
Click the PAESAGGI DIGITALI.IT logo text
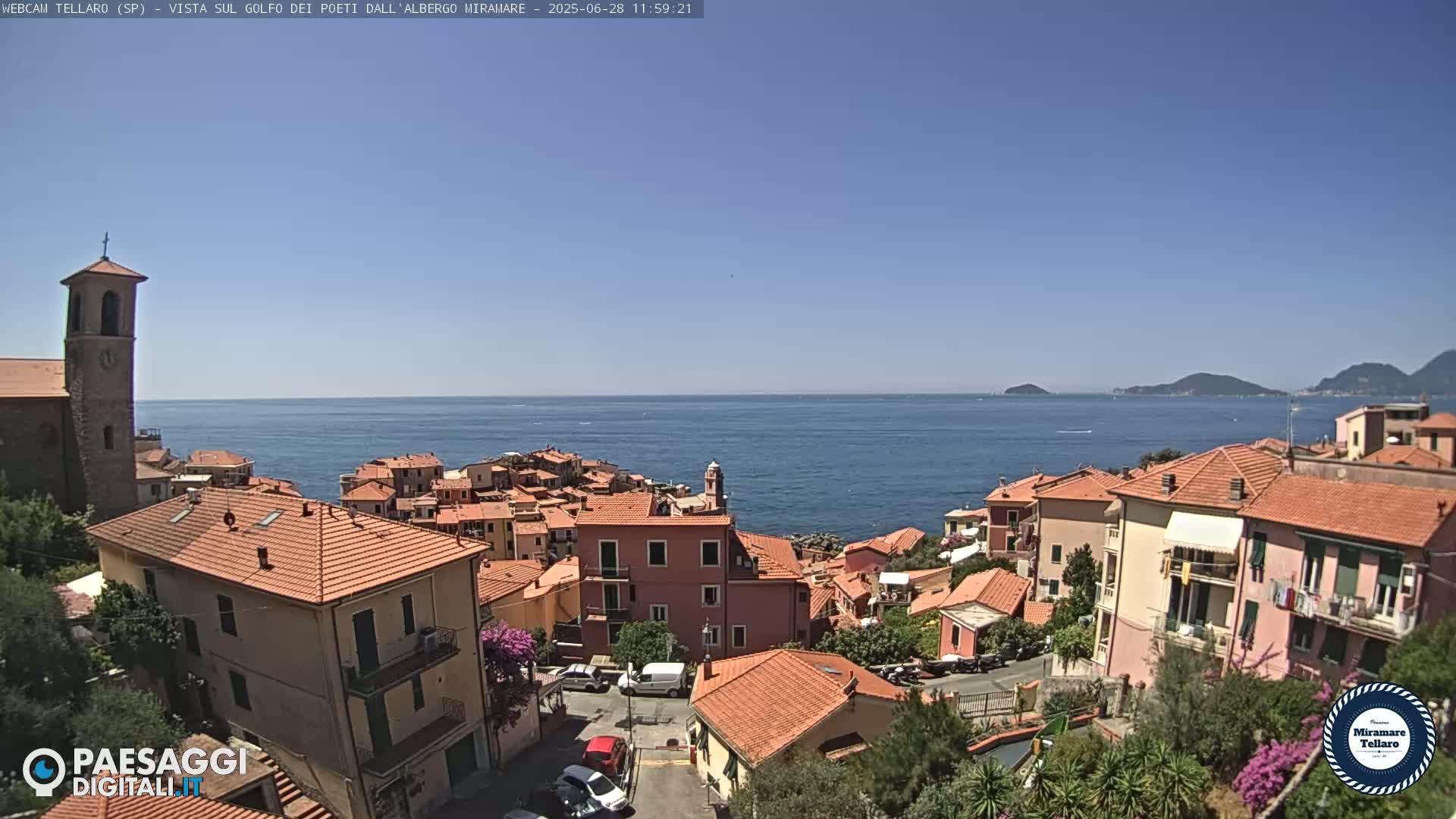(x=160, y=773)
